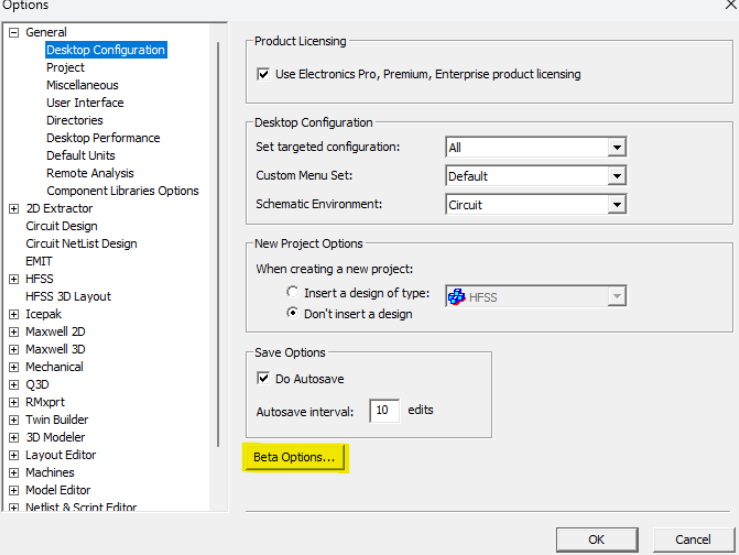The width and height of the screenshot is (739, 555).
Task: Expand the 2D Extractor node
Action: coord(14,209)
